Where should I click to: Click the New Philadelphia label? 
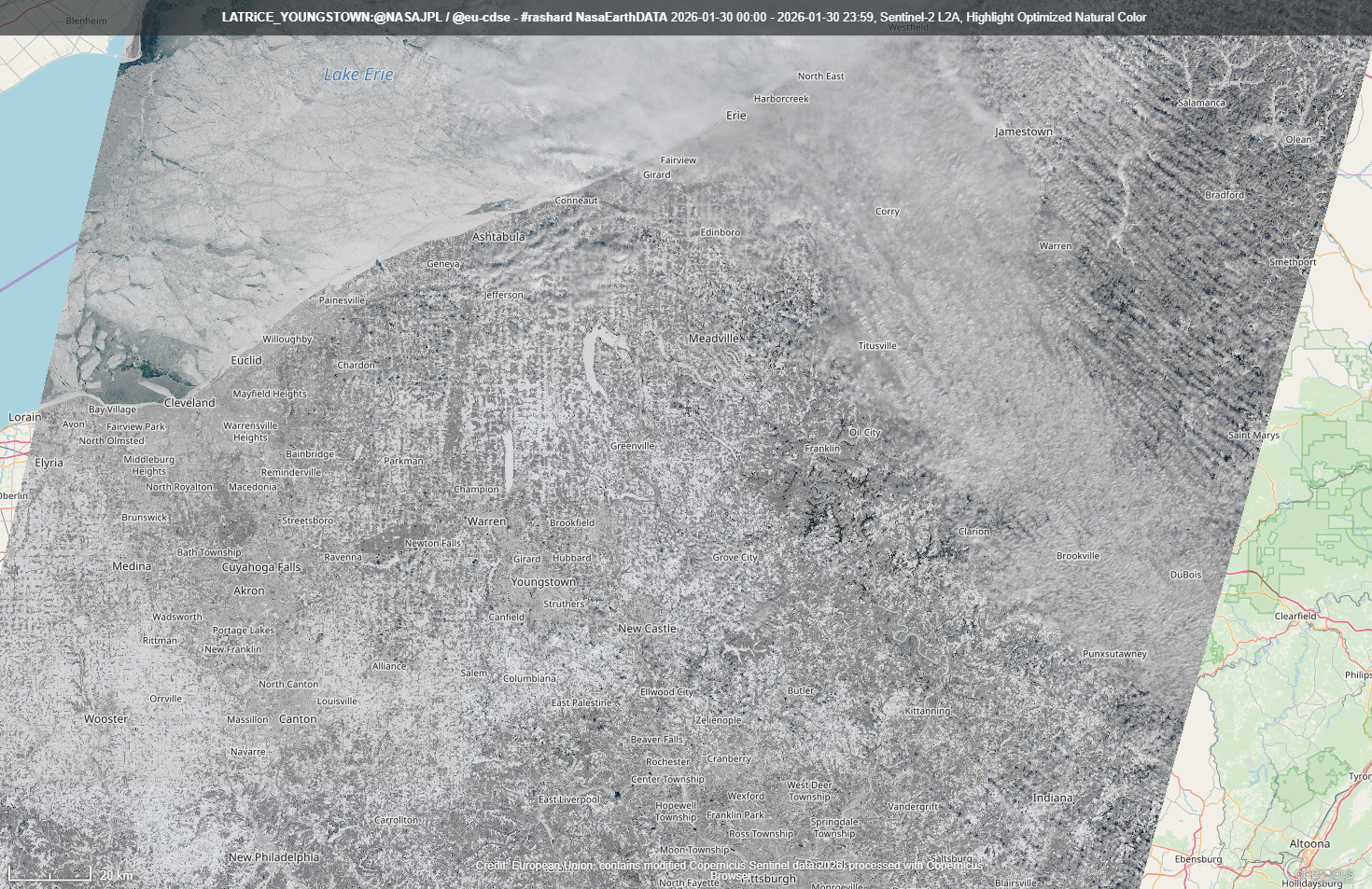click(273, 857)
